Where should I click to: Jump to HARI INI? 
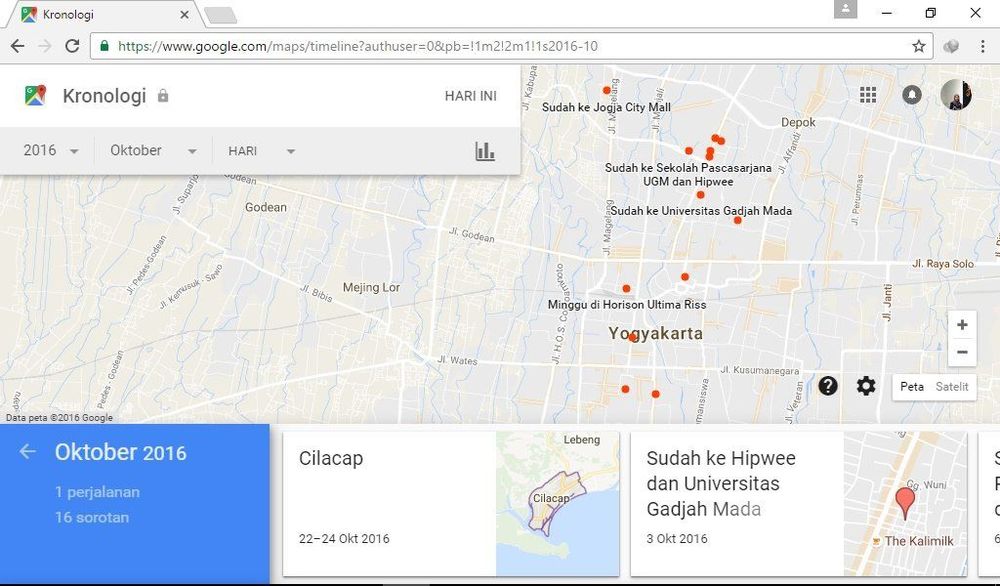(x=471, y=96)
